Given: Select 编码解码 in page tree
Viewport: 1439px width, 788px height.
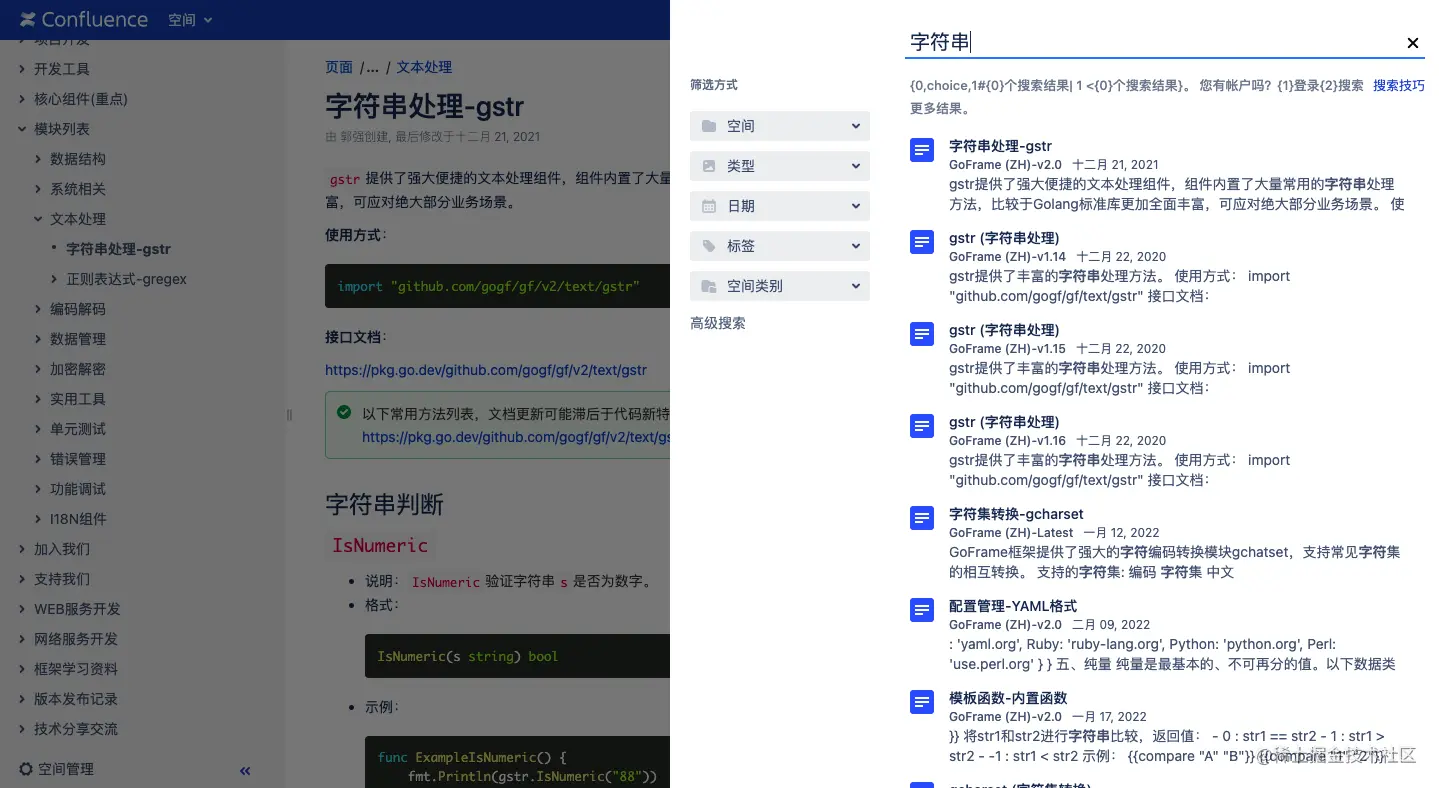Looking at the screenshot, I should [78, 309].
